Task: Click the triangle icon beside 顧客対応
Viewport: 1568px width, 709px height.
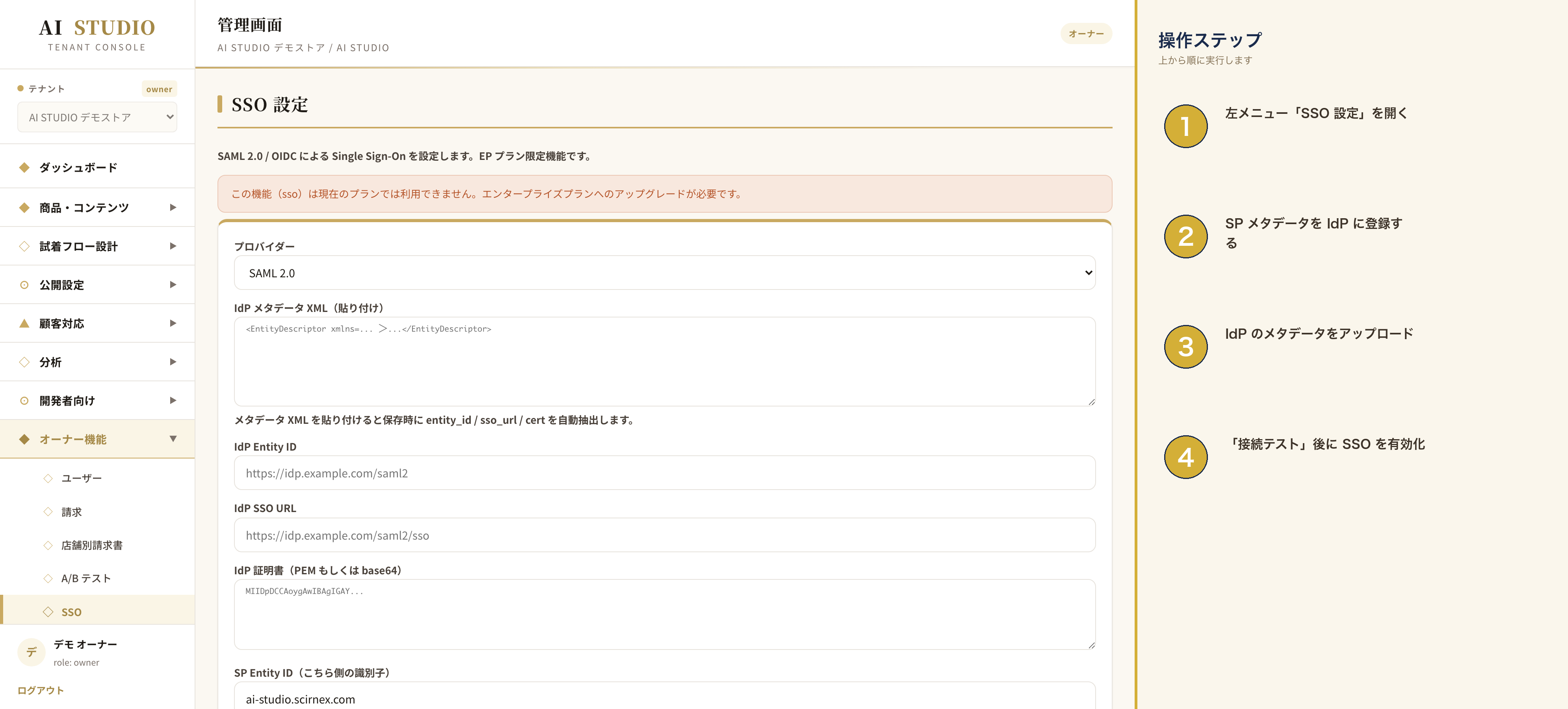Action: tap(24, 323)
